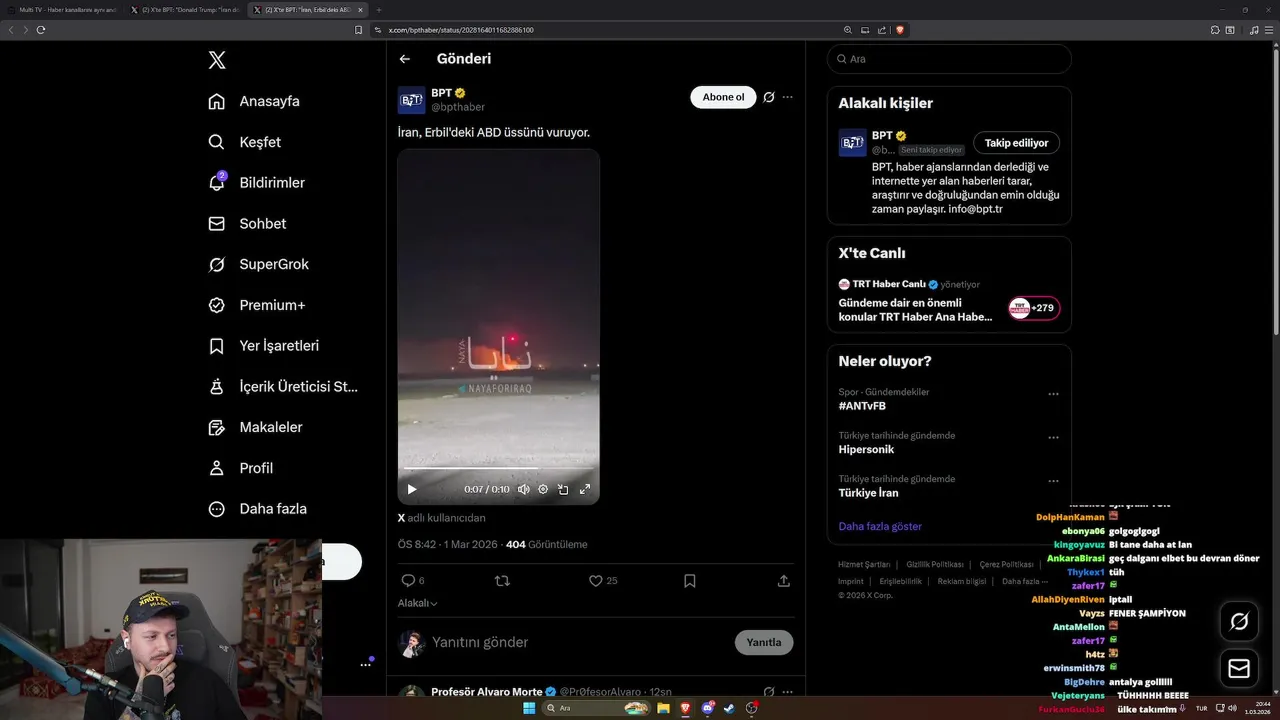Click Yanıtla button

tap(764, 642)
